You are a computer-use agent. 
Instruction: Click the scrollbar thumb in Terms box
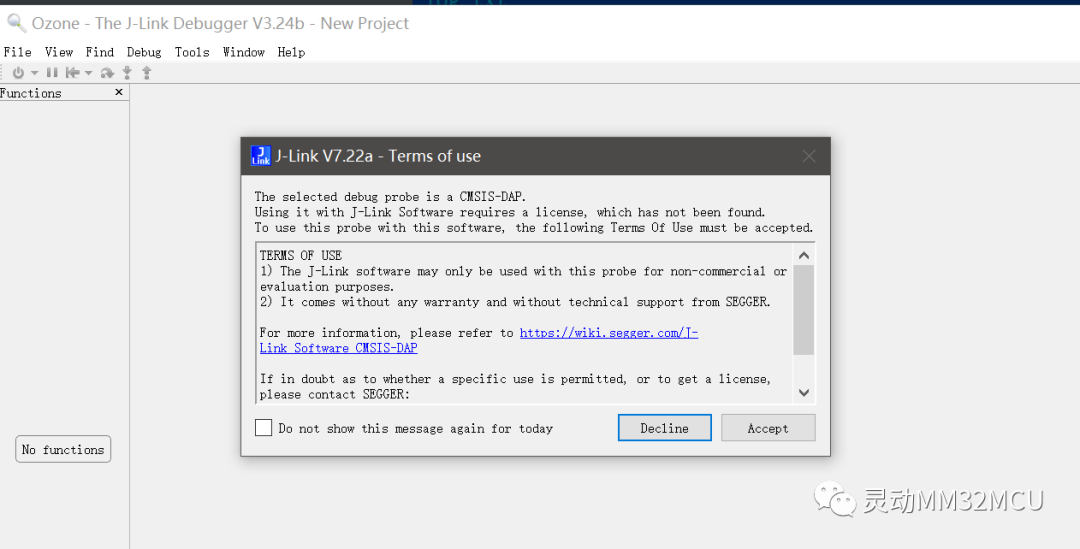[x=804, y=310]
